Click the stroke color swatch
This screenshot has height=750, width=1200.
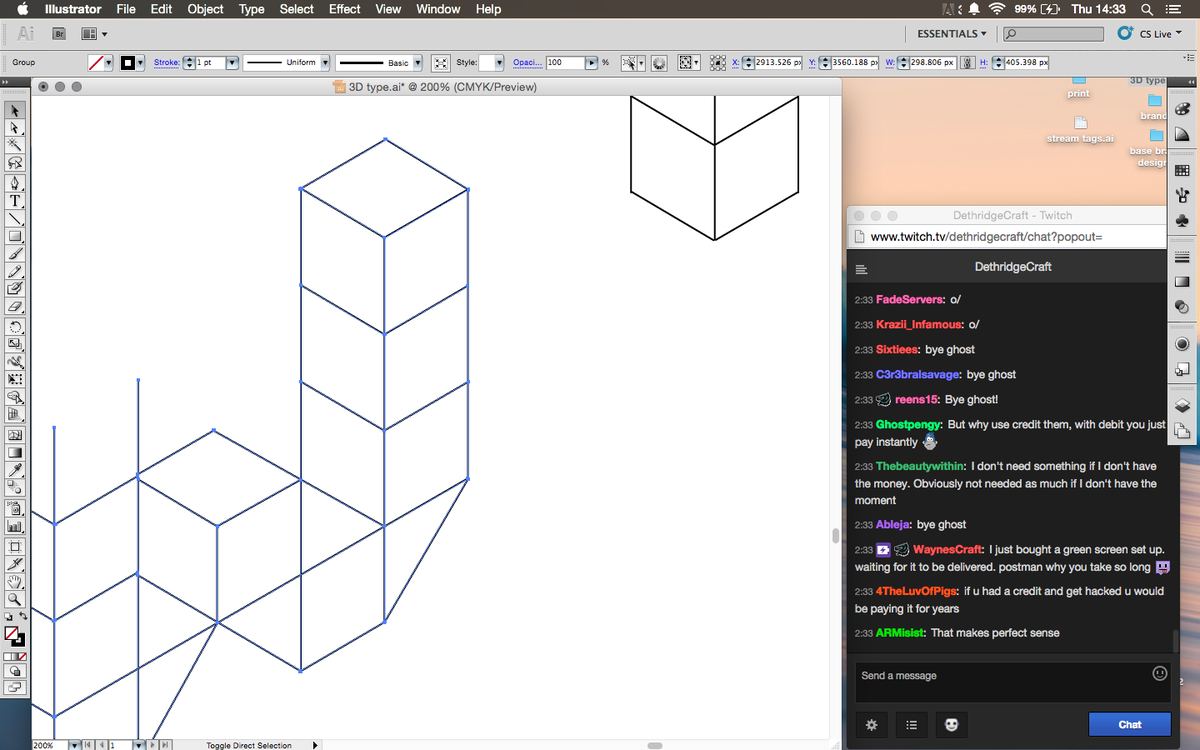pyautogui.click(x=129, y=62)
